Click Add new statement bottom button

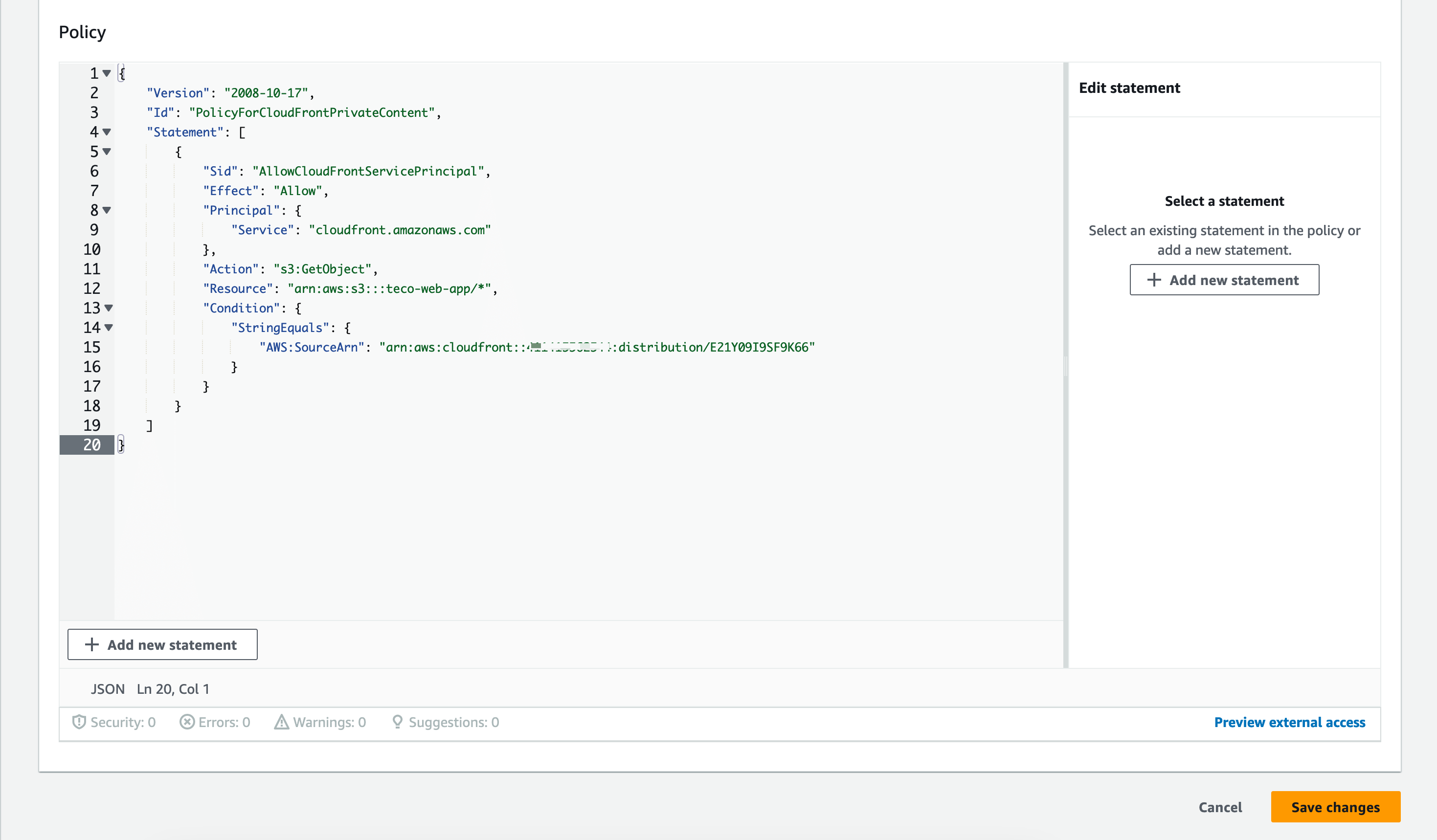coord(162,644)
